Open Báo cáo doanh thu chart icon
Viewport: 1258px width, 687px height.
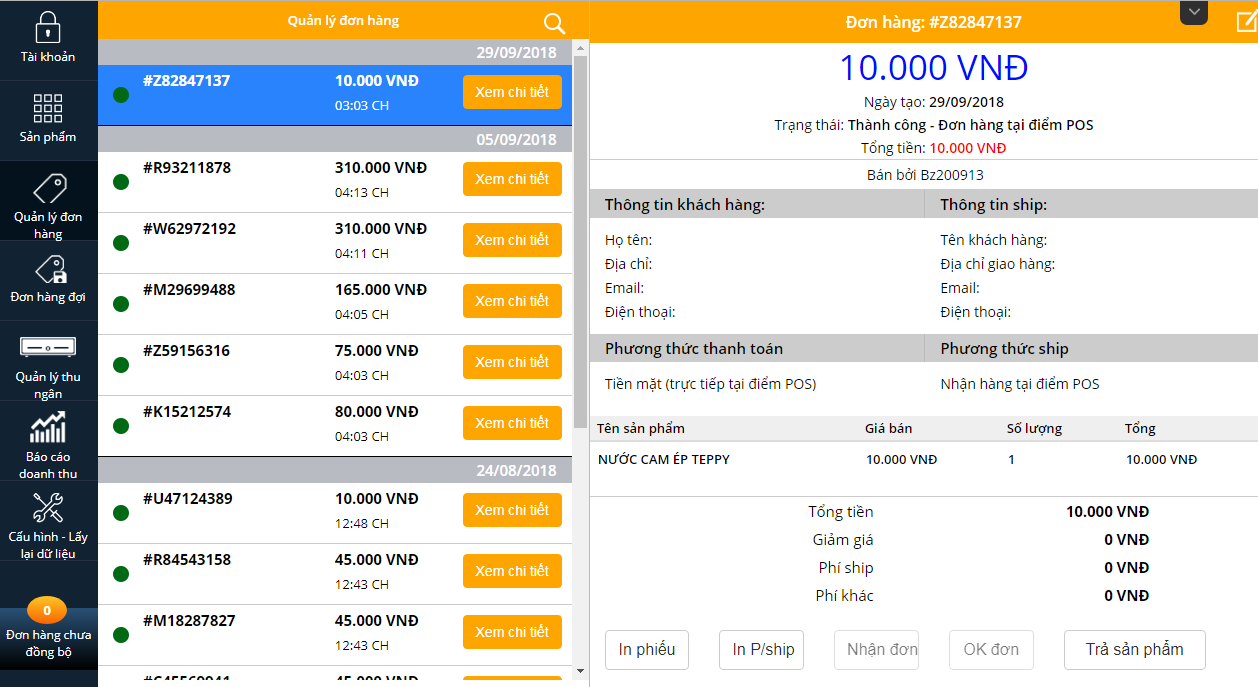(48, 428)
